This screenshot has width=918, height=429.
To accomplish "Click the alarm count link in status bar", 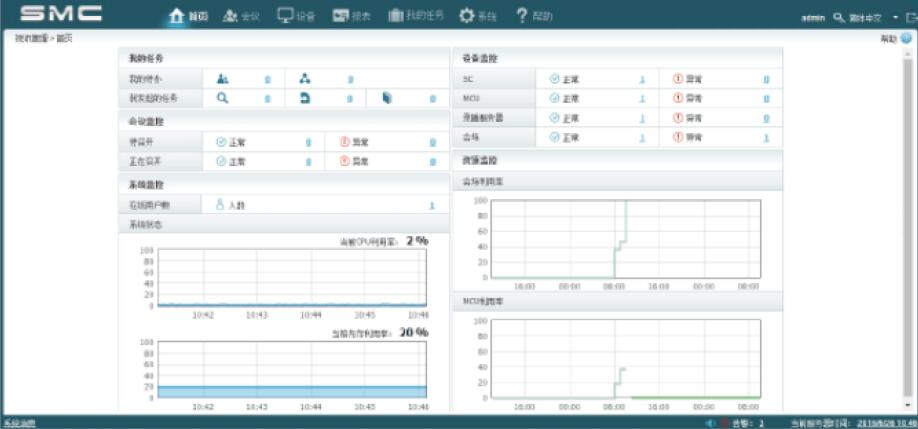I will click(x=761, y=423).
